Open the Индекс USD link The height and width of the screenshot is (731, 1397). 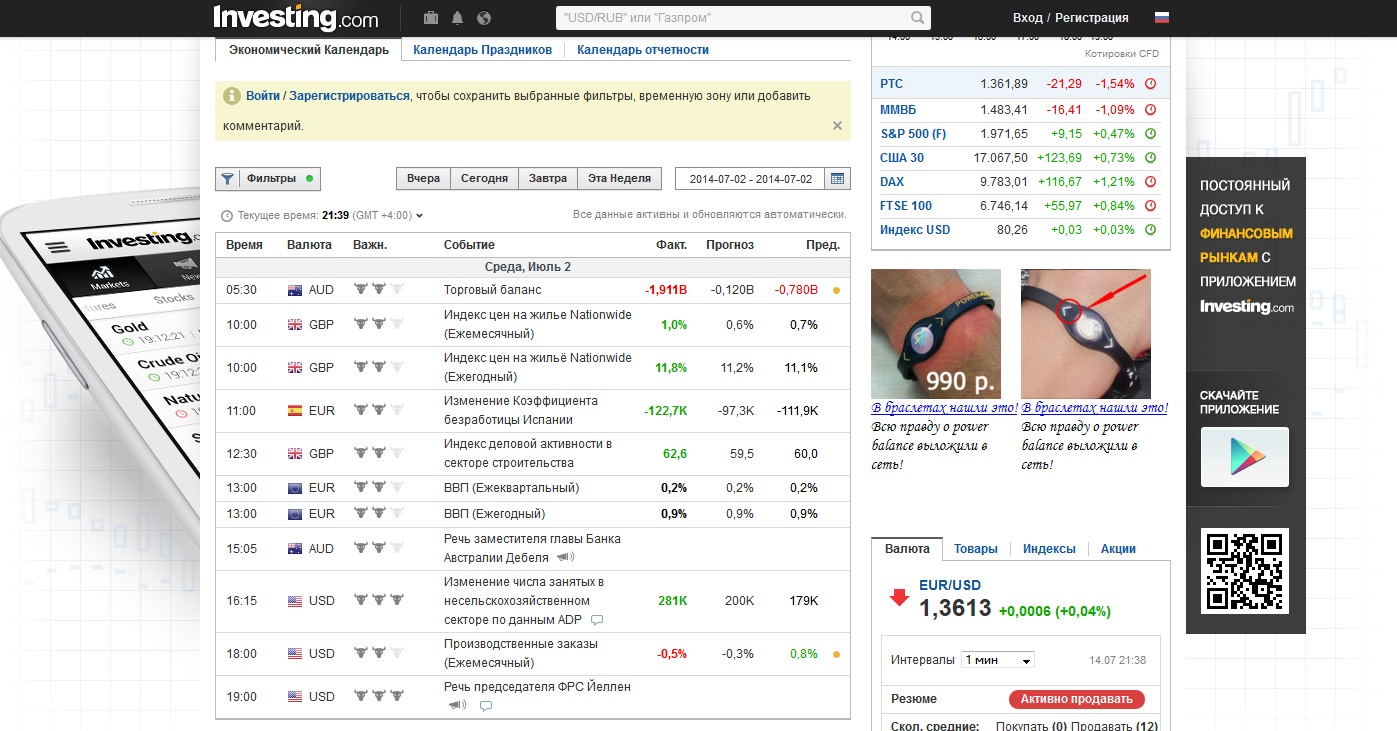[915, 230]
